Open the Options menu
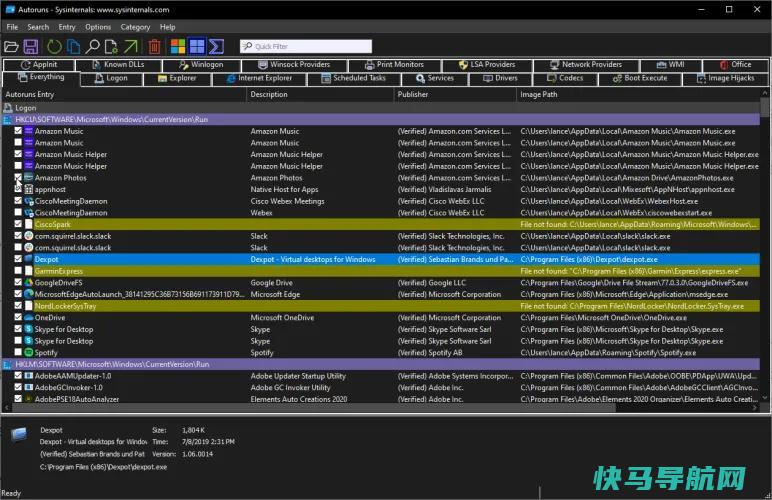Viewport: 772px width, 500px height. 98,27
